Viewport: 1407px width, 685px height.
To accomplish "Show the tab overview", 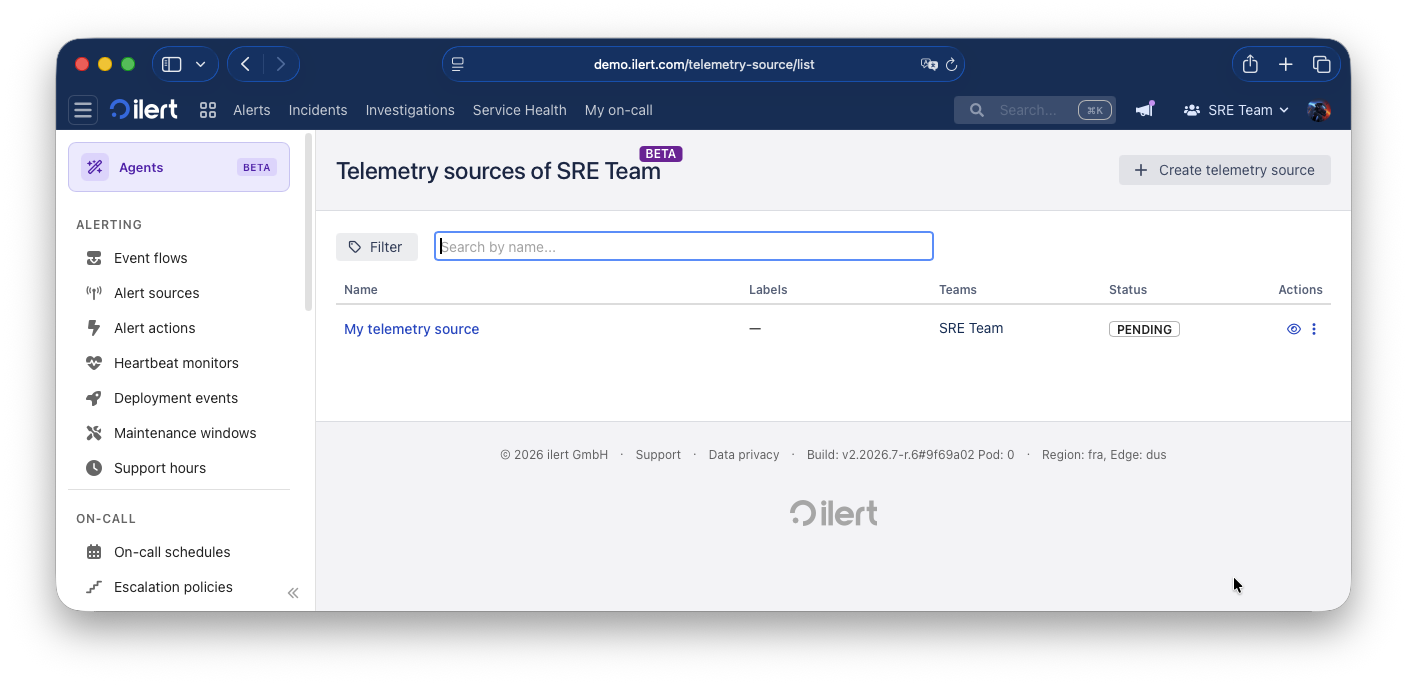I will point(1322,64).
